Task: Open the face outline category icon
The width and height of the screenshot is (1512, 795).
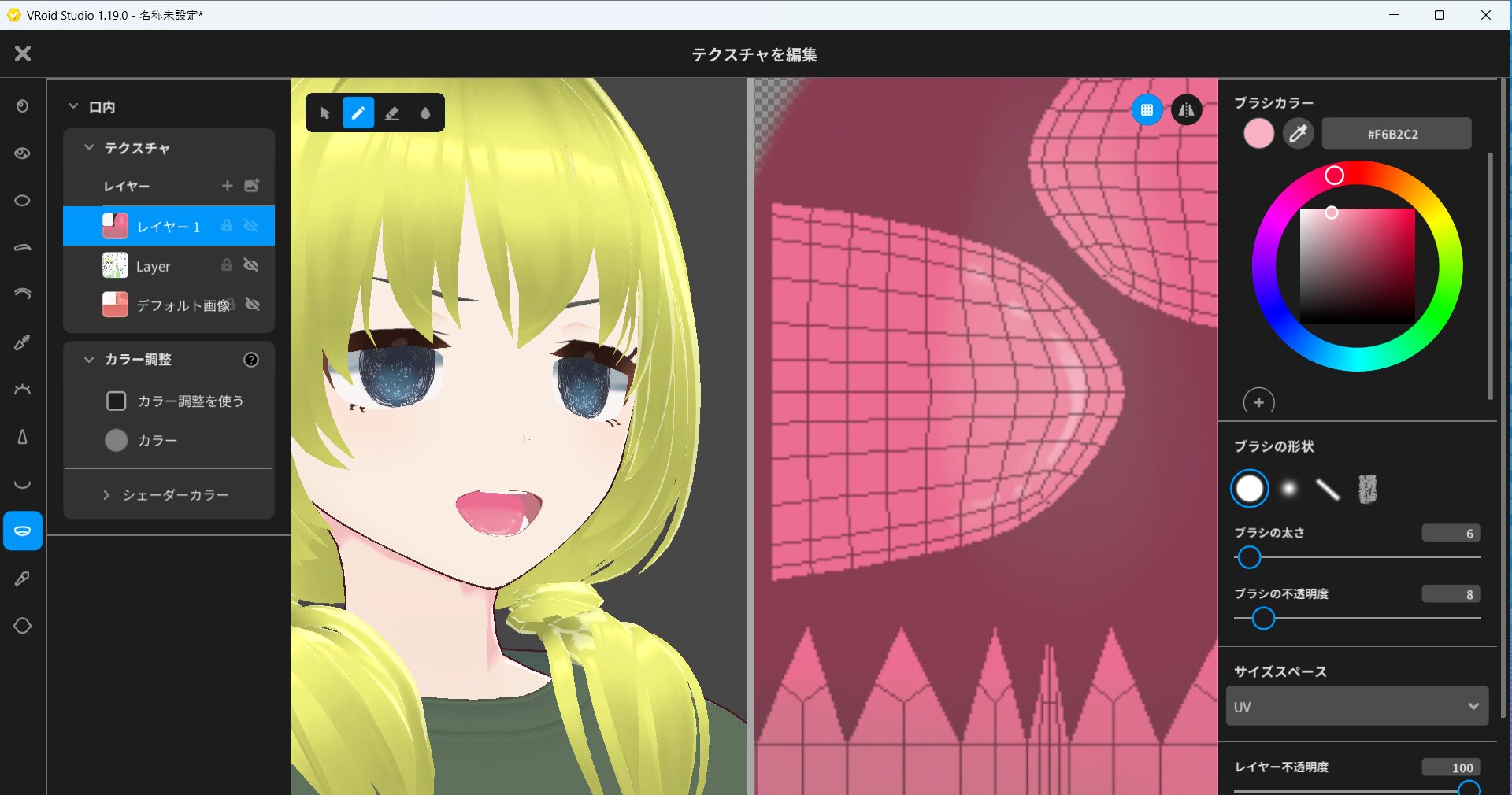Action: (x=23, y=626)
